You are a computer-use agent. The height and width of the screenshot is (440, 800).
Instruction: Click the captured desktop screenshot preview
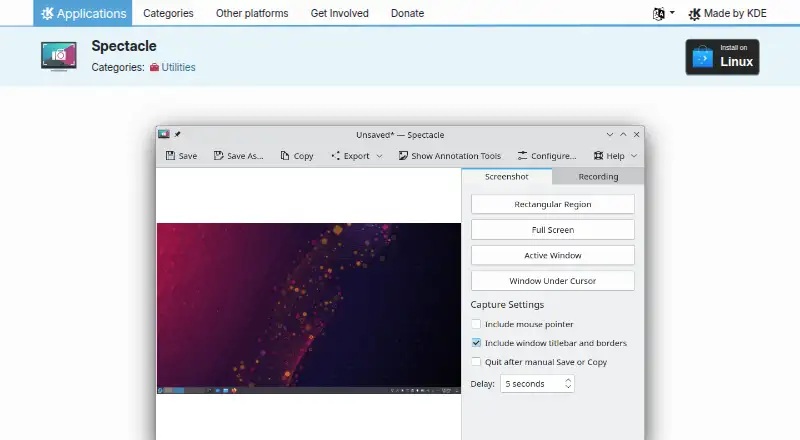coord(309,308)
